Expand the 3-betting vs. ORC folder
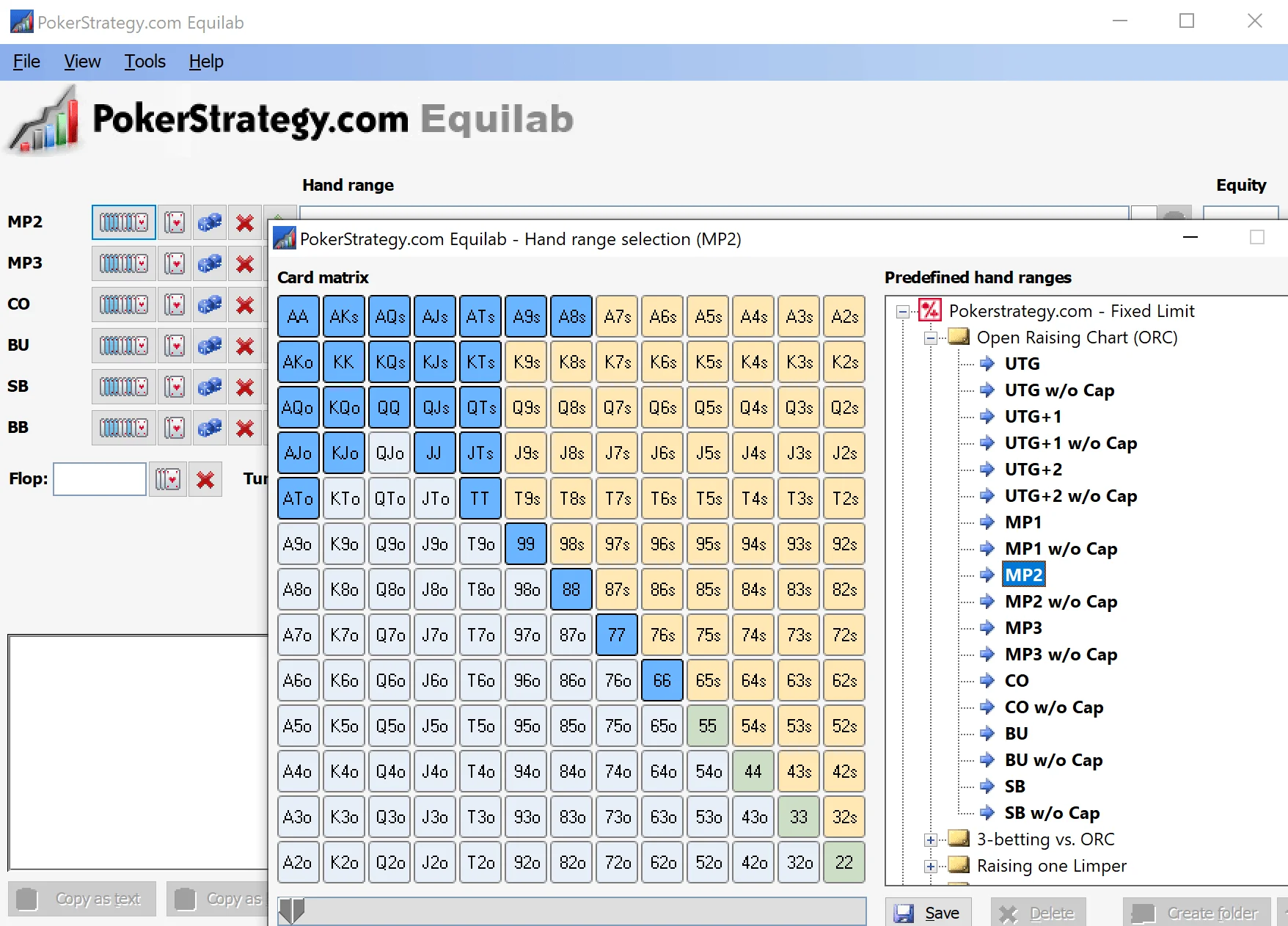Viewport: 1288px width, 926px height. tap(931, 839)
